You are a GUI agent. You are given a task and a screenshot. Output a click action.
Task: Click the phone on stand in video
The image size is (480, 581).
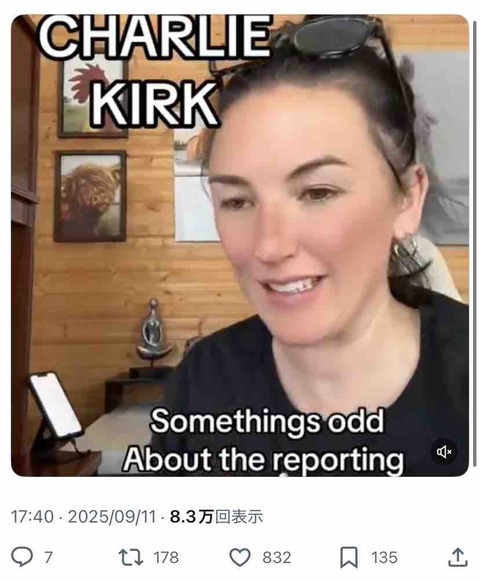coord(56,409)
